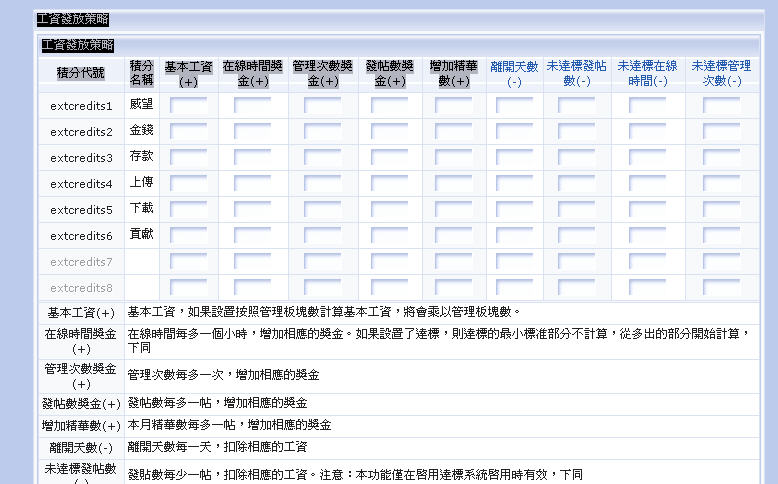Activate the extcredits4 未達標管理次數(-) input
The image size is (778, 484).
(721, 184)
